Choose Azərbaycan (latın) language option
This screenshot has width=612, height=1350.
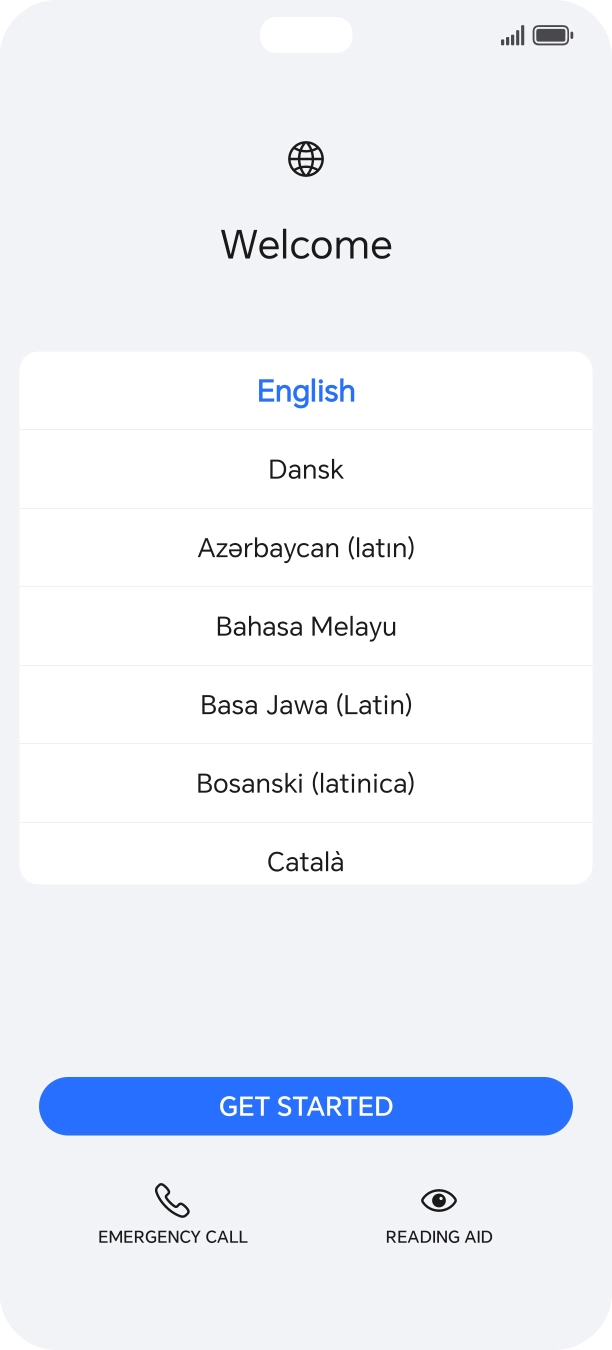tap(306, 547)
